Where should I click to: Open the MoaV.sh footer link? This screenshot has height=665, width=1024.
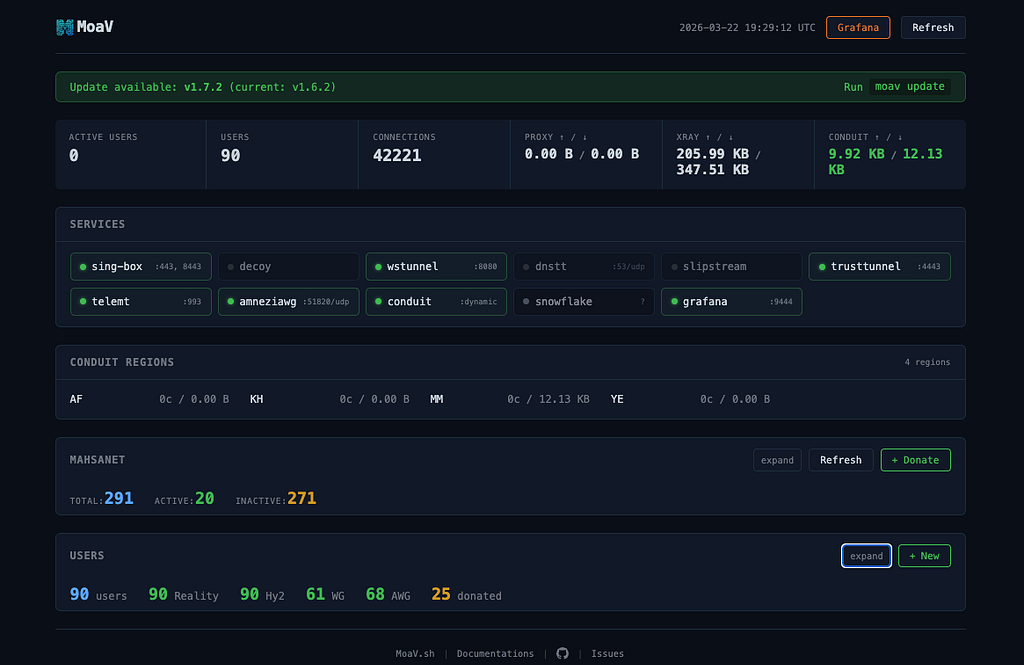click(415, 653)
